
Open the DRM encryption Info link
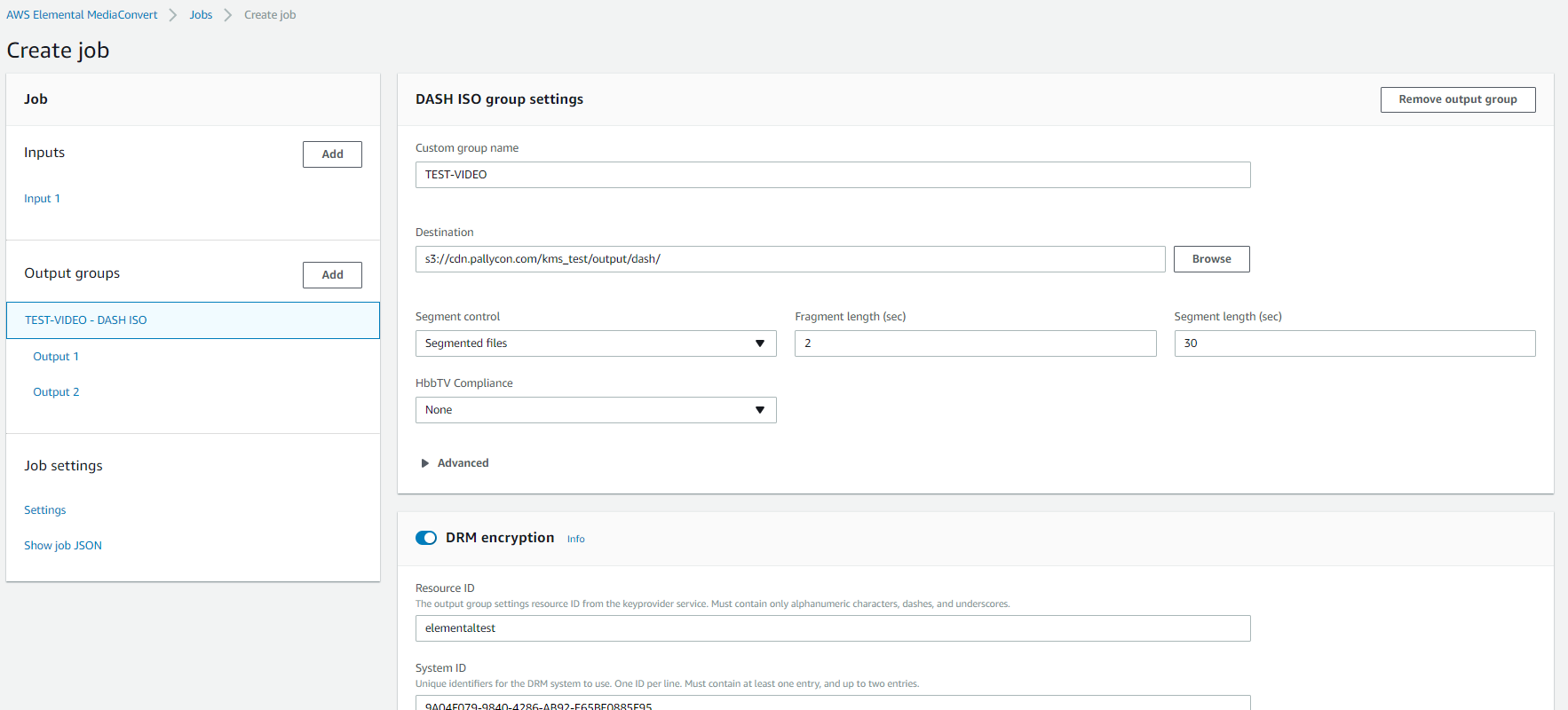coord(576,539)
